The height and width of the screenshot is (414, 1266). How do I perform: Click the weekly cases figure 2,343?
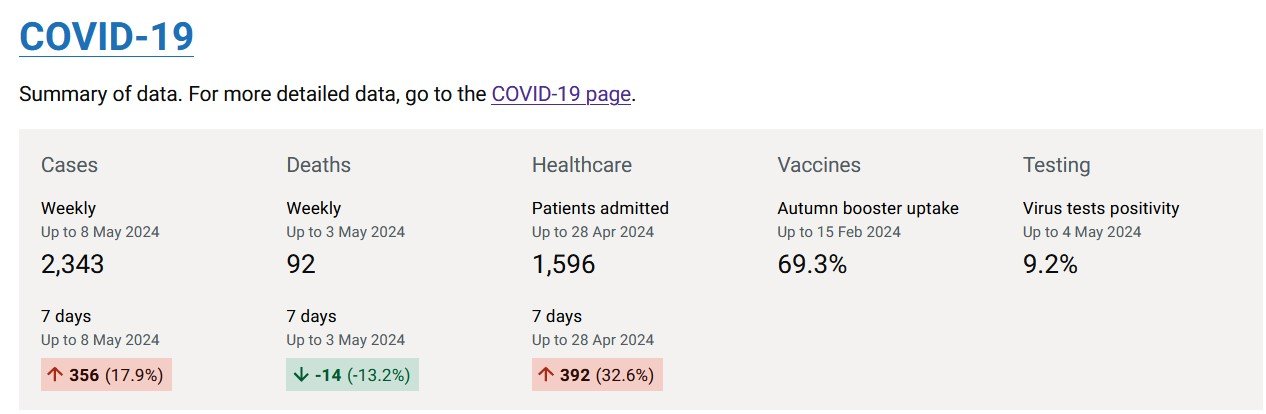pyautogui.click(x=73, y=264)
